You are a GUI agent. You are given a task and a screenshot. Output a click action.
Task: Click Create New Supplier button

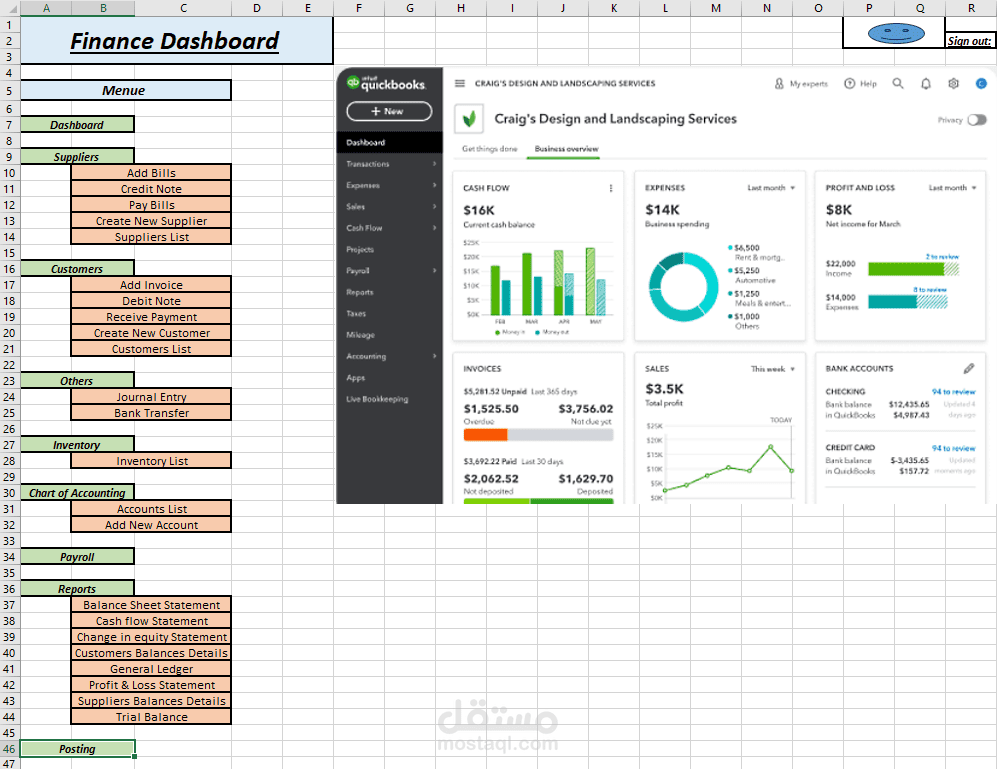[x=151, y=221]
